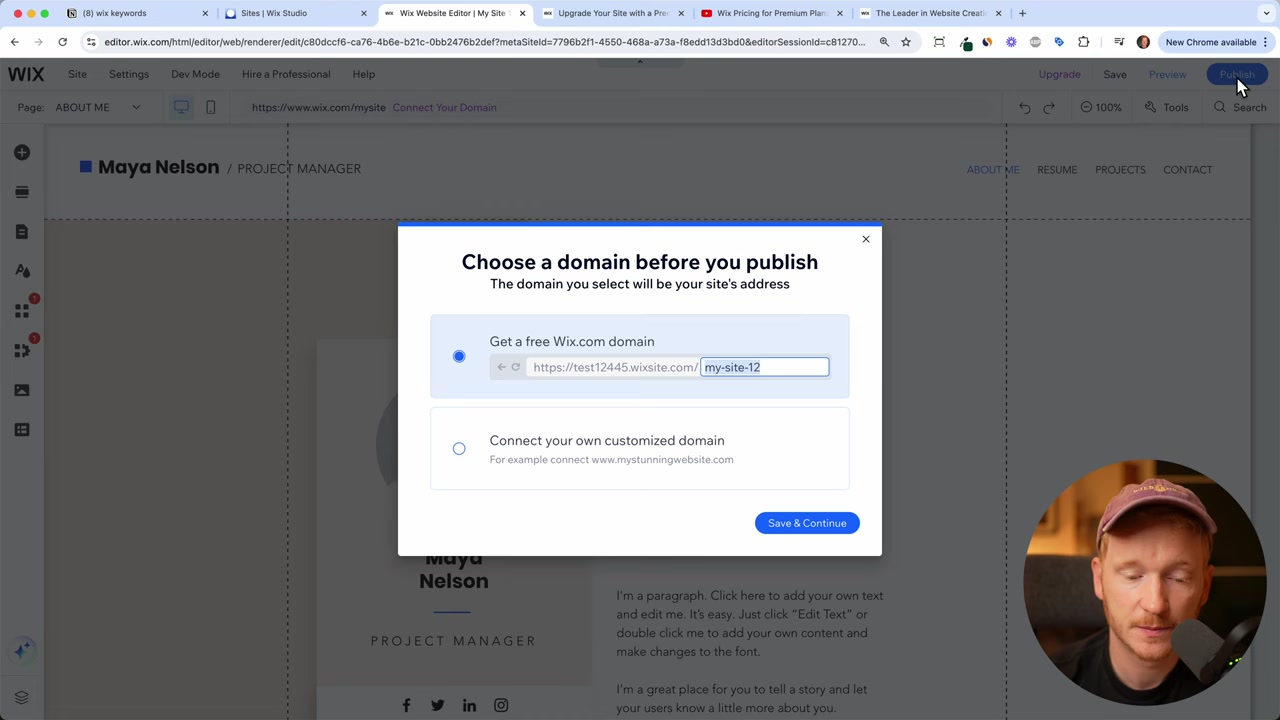
Task: Click the my-site-12 domain input field
Action: click(765, 367)
